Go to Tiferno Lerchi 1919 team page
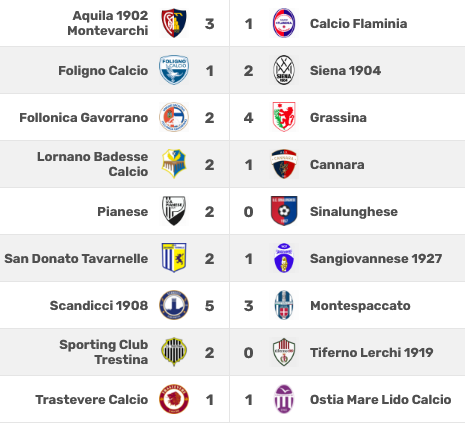The height and width of the screenshot is (430, 465). 371,353
